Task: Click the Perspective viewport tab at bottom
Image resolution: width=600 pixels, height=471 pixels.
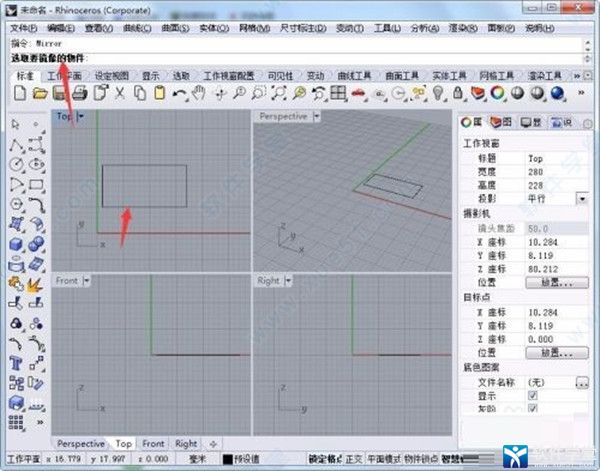Action: (x=81, y=443)
